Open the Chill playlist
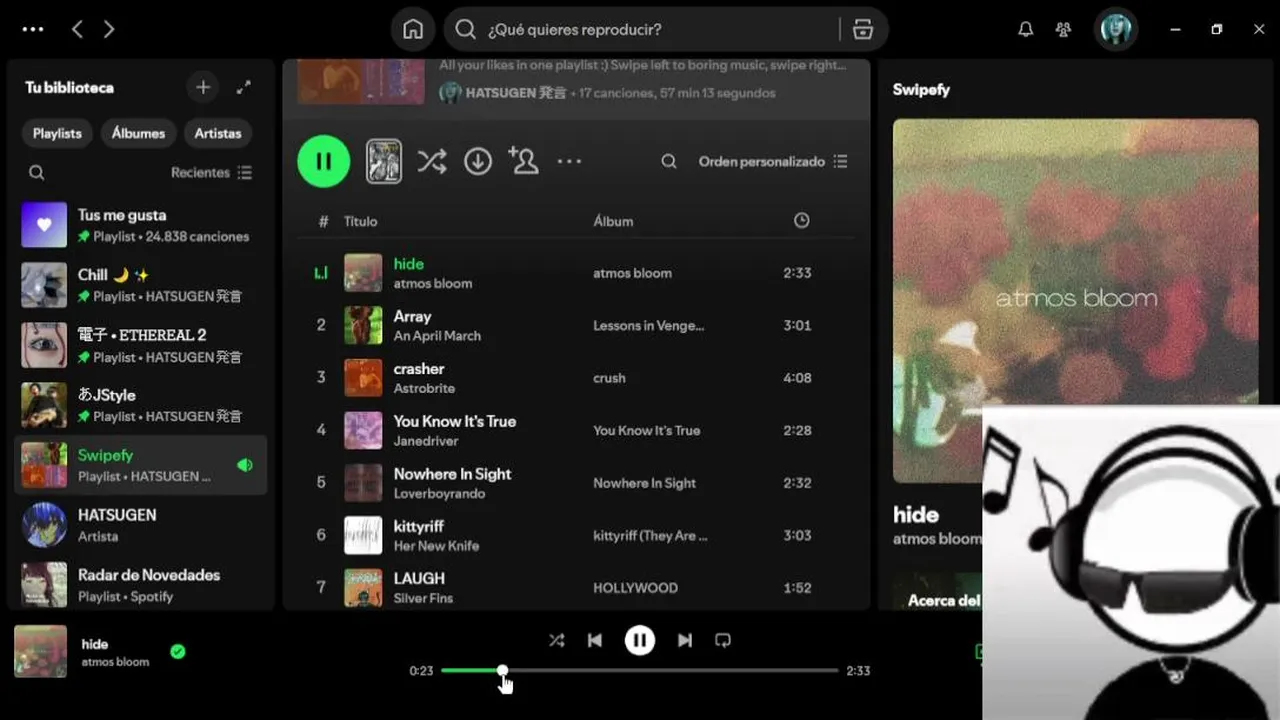 (140, 285)
